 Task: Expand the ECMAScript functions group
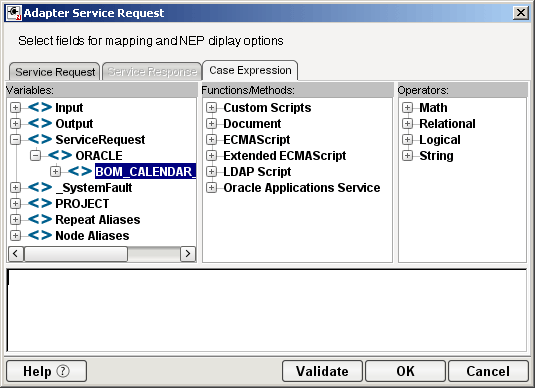click(212, 139)
